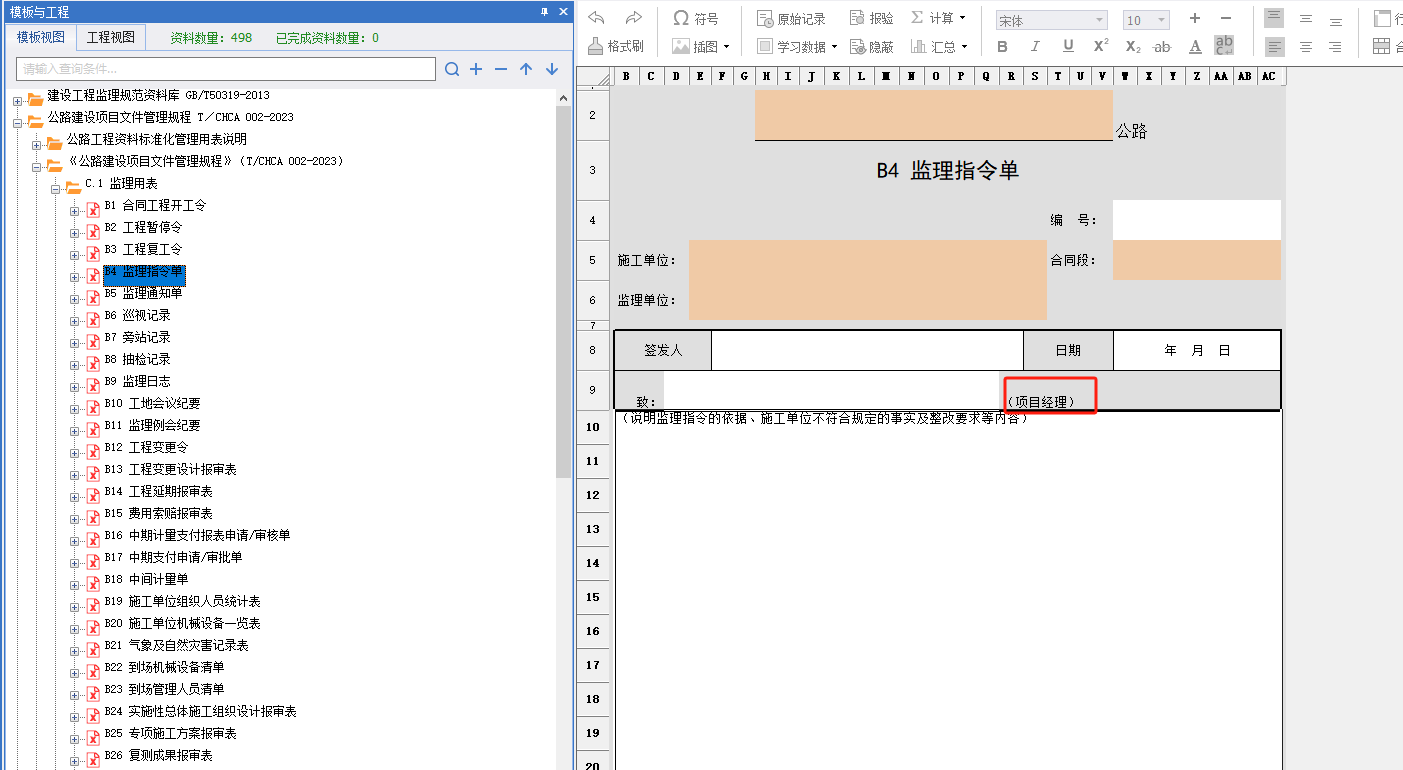Click the up arrow previous result icon
The image size is (1403, 770).
pyautogui.click(x=526, y=69)
